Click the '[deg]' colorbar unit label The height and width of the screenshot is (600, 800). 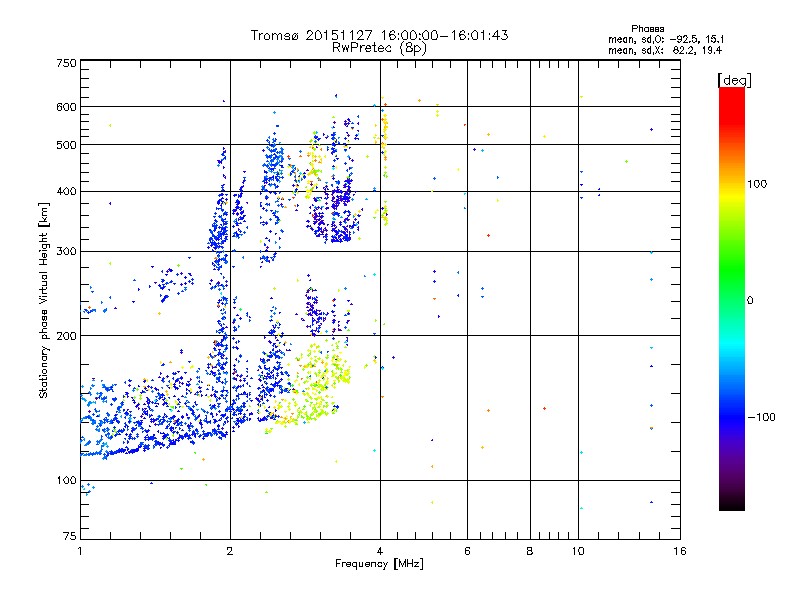pos(734,80)
